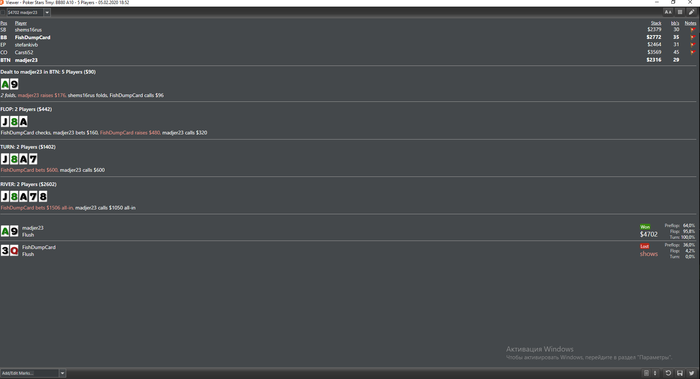700x379 pixels.
Task: Select BTN player madjer23 in the list
Action: pos(26,60)
